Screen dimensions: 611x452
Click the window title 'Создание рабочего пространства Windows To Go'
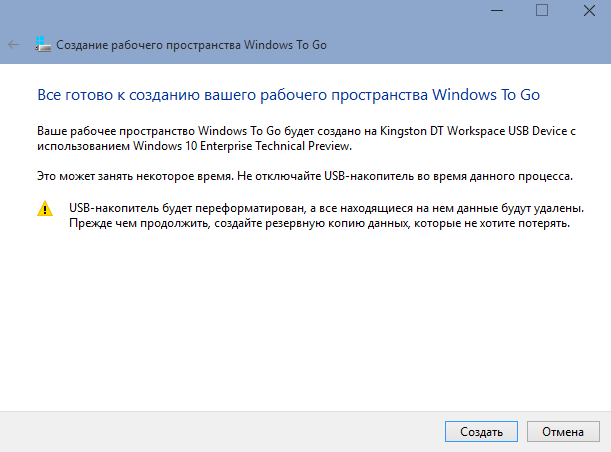click(x=191, y=45)
